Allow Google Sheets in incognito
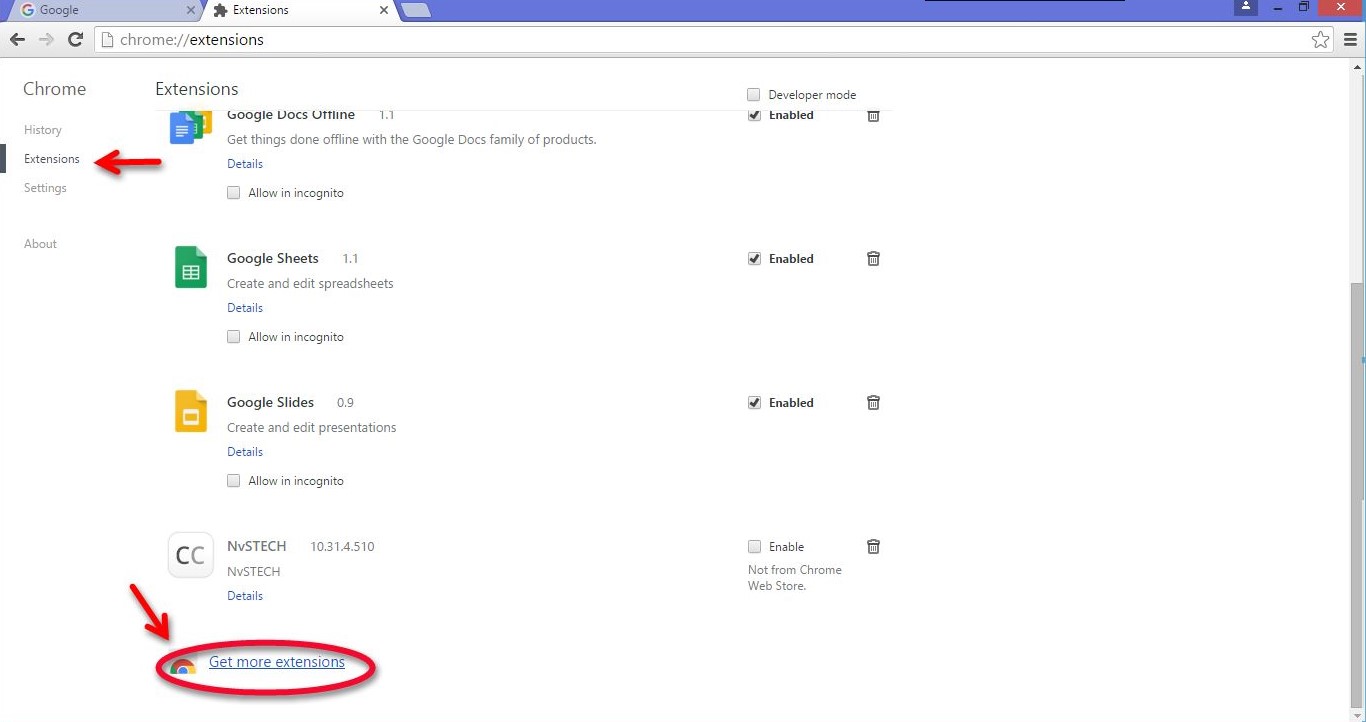This screenshot has height=722, width=1366. click(233, 337)
